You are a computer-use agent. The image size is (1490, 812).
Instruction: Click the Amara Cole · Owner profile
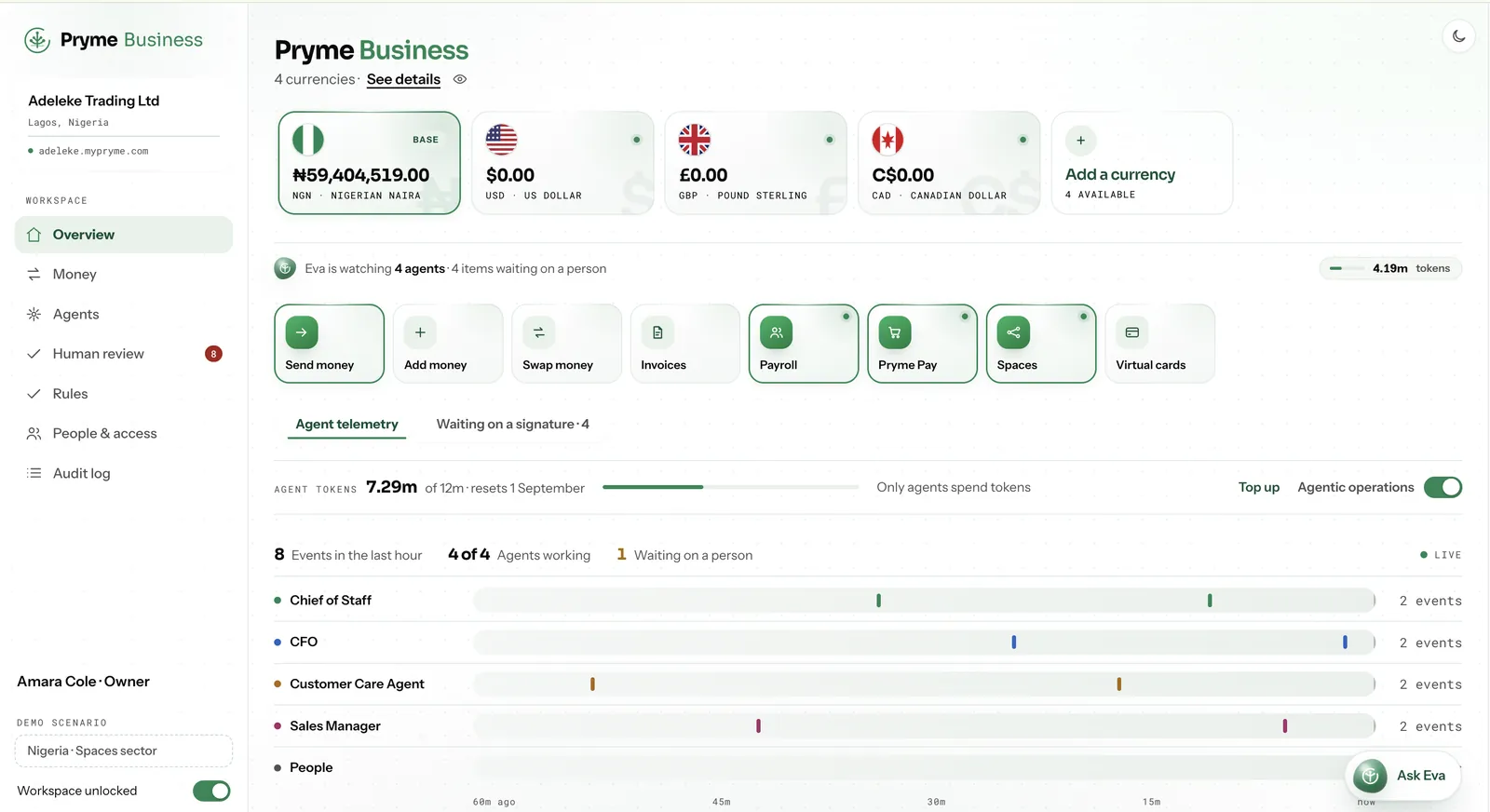click(x=84, y=682)
